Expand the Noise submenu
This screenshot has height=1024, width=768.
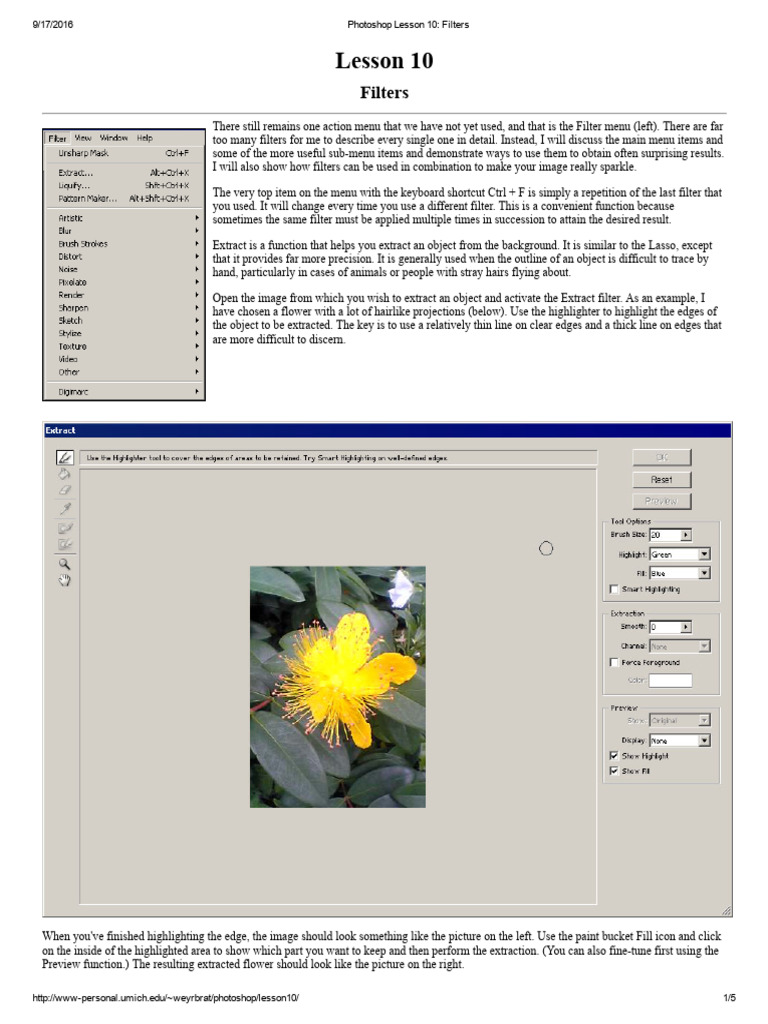124,269
